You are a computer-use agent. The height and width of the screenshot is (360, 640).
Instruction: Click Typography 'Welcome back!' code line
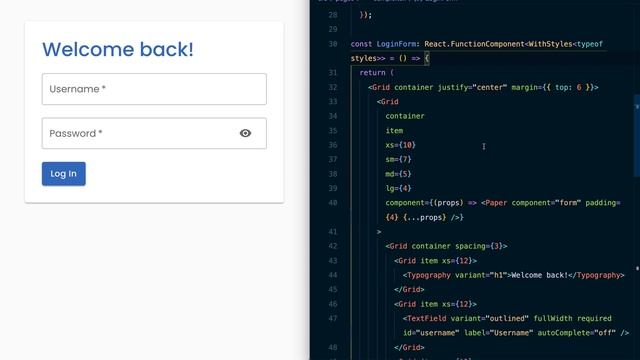513,275
